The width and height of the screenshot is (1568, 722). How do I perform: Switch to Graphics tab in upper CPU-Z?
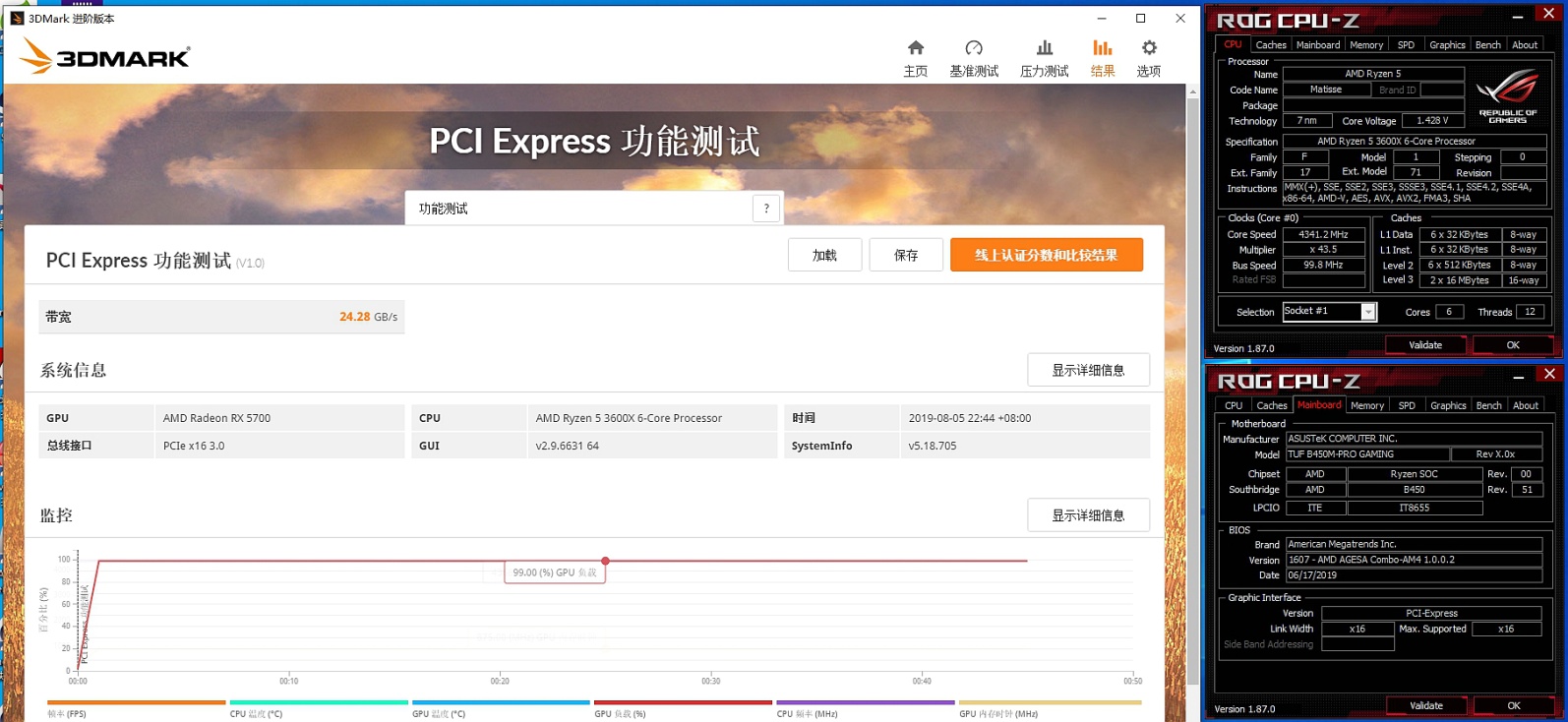tap(1447, 45)
